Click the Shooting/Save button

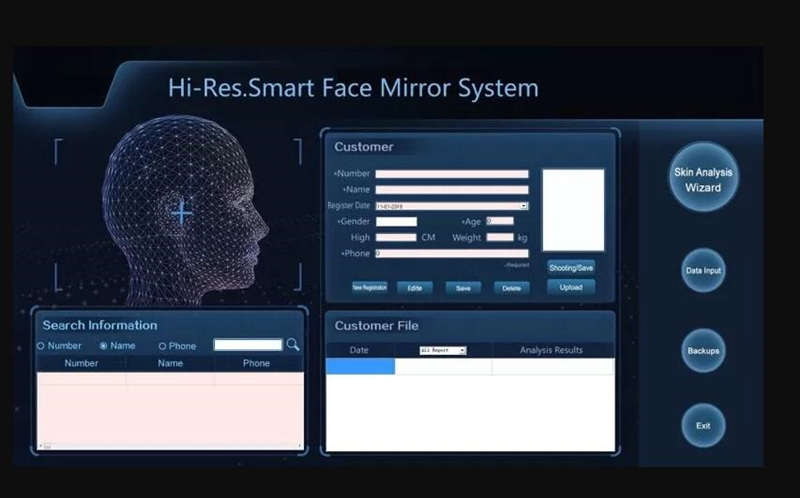click(x=571, y=267)
